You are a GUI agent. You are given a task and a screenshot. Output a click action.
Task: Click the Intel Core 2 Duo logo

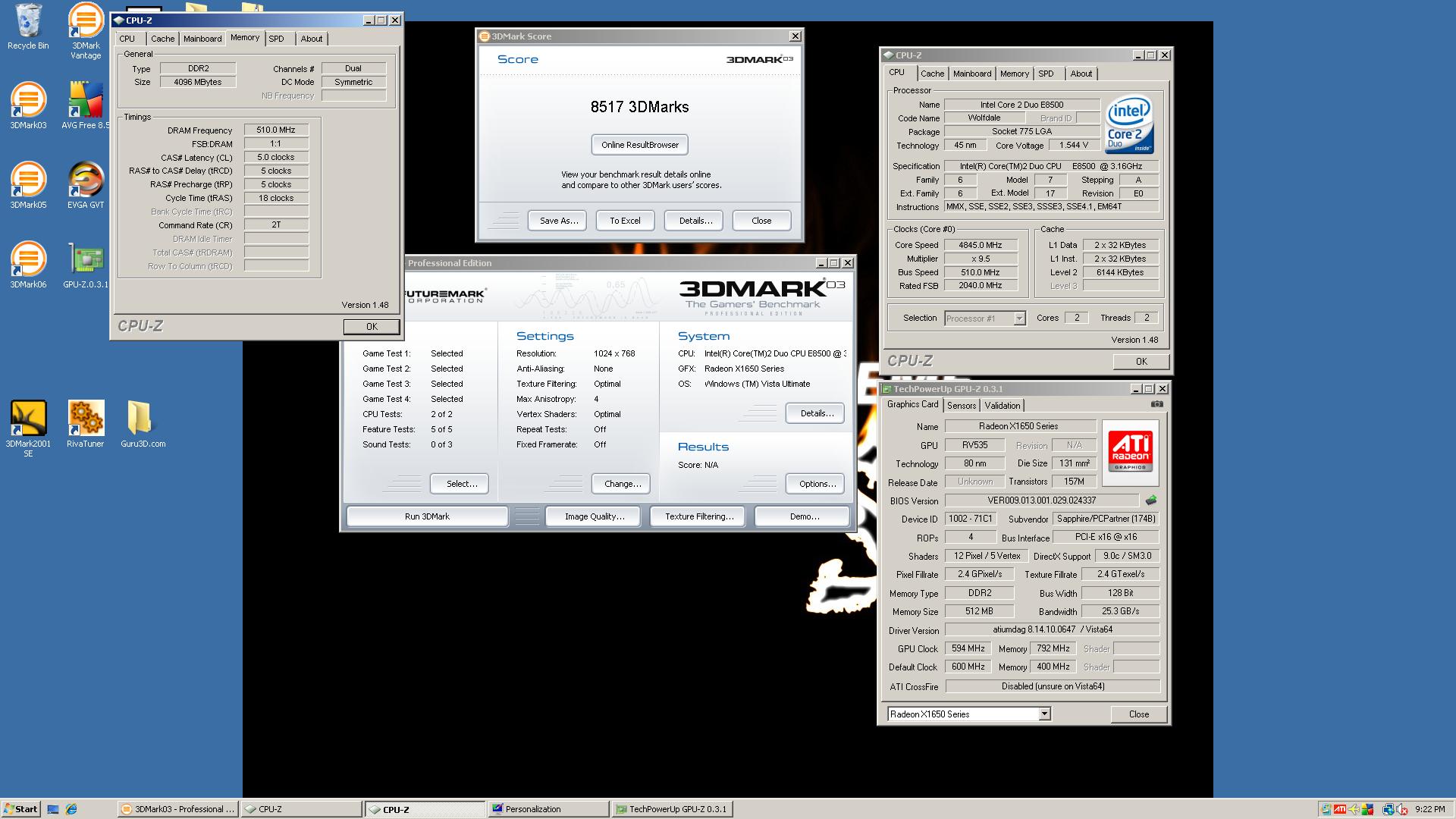click(x=1129, y=124)
